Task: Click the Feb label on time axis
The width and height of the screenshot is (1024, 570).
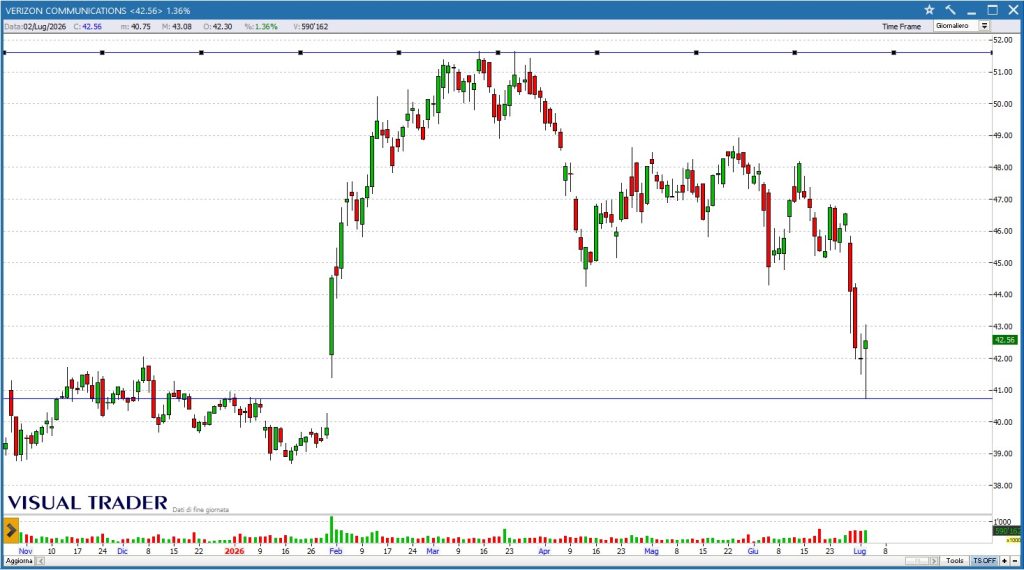Action: pos(336,551)
